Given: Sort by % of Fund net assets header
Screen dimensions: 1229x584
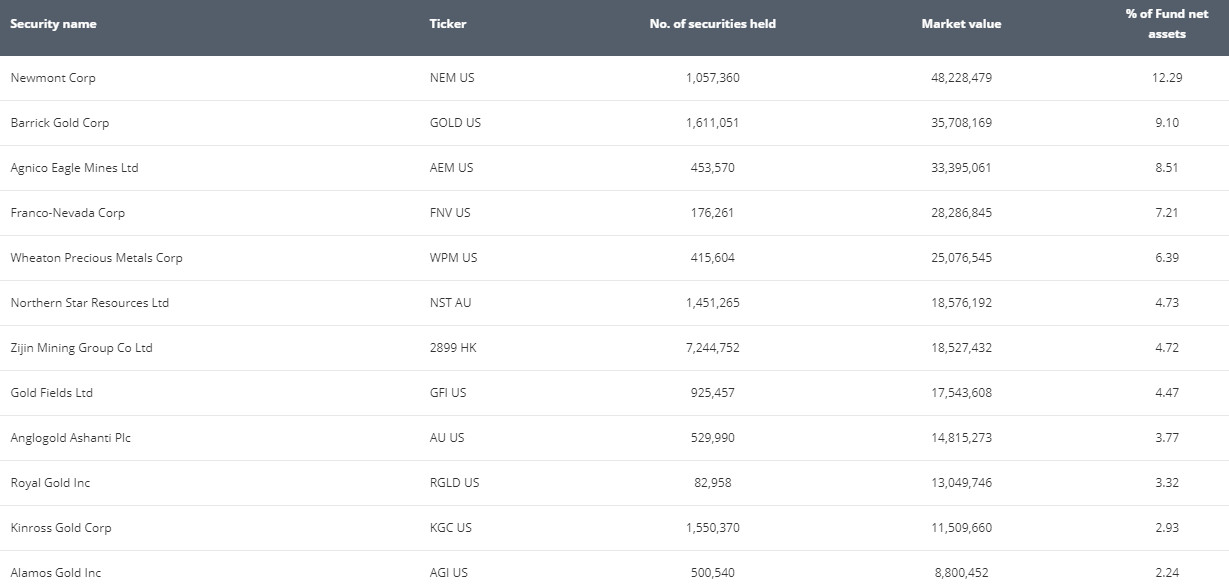Looking at the screenshot, I should (x=1167, y=24).
